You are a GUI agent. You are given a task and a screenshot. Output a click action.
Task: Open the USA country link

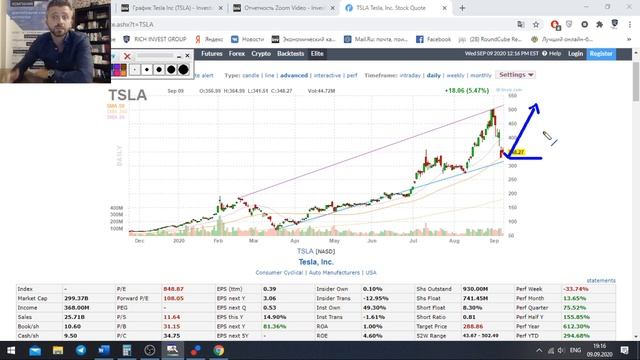click(x=371, y=273)
